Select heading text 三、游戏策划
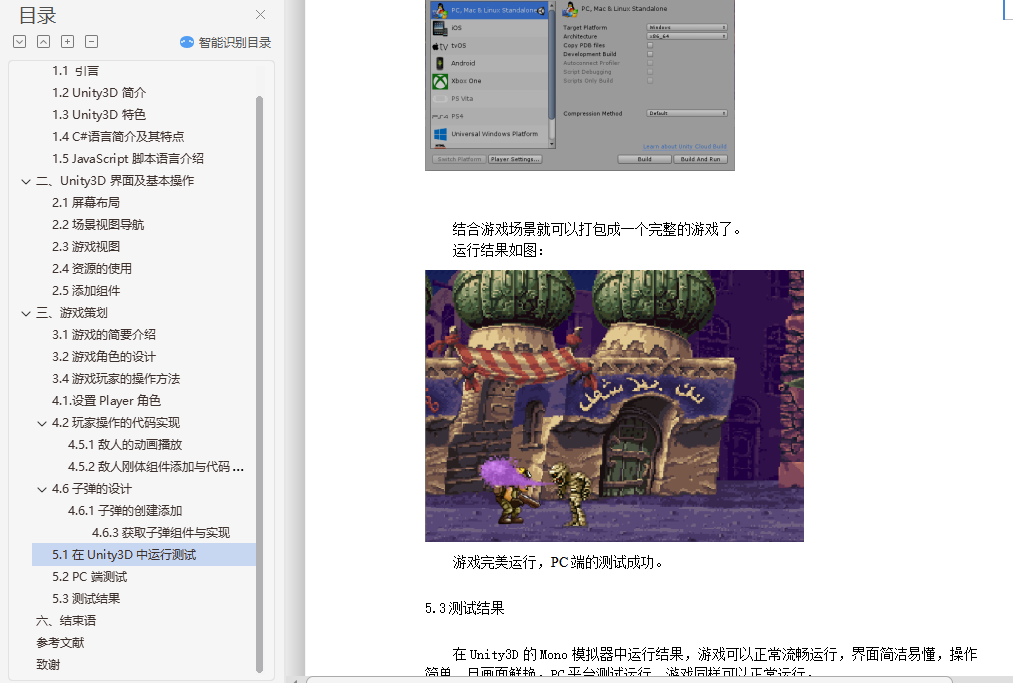The width and height of the screenshot is (1013, 683). pyautogui.click(x=72, y=313)
